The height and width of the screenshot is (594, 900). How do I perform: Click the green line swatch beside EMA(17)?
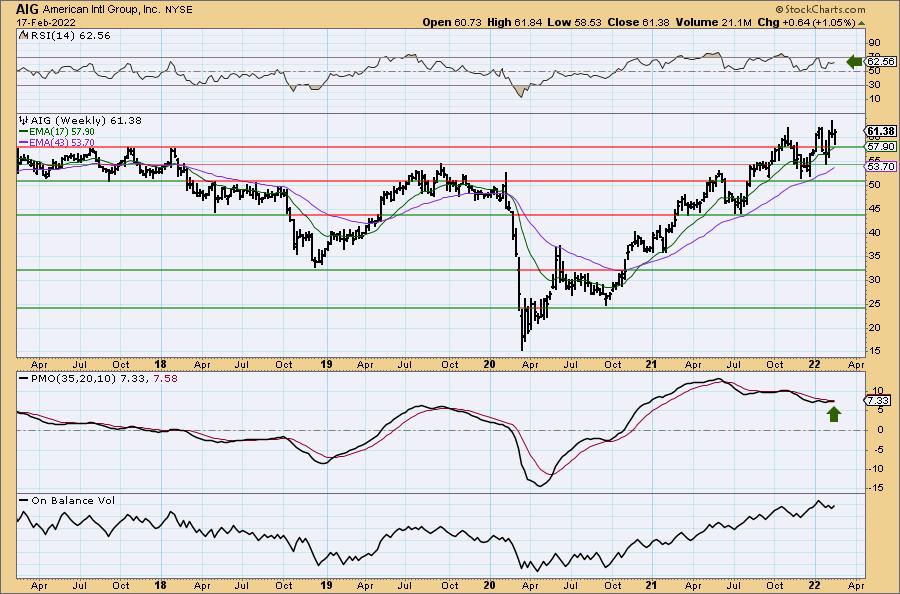[24, 132]
